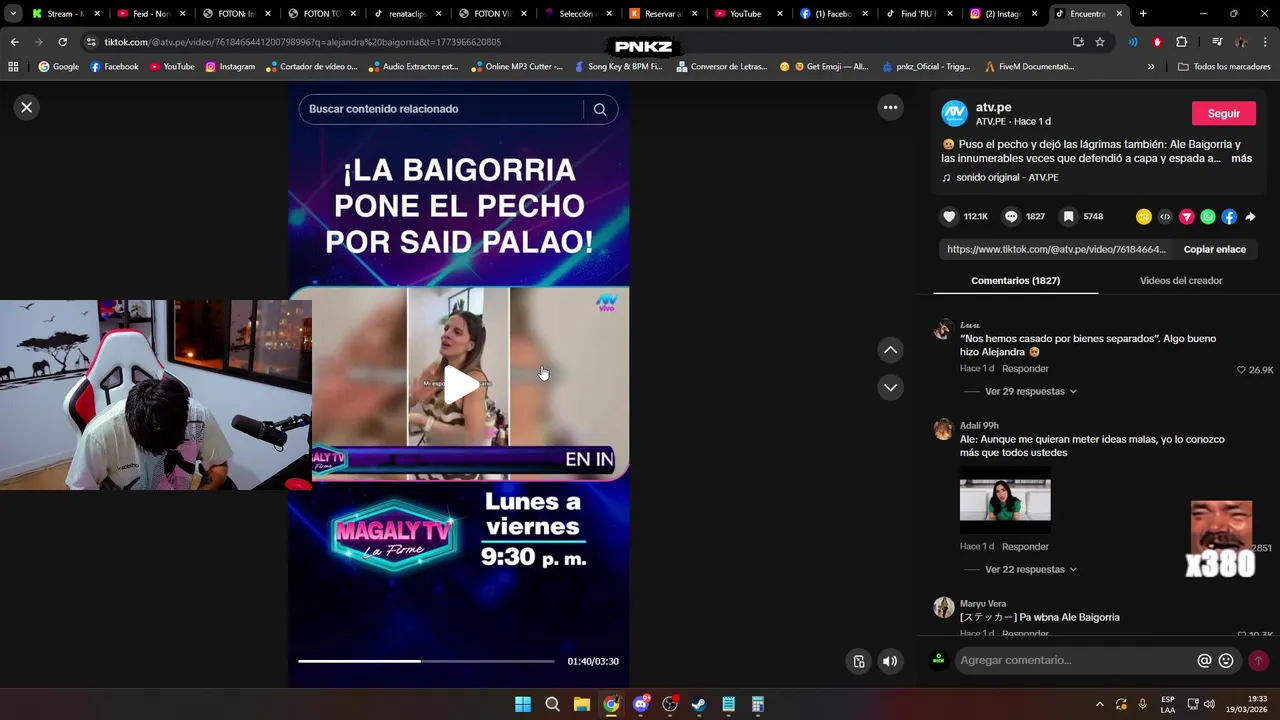Go back in the browser

(14, 42)
